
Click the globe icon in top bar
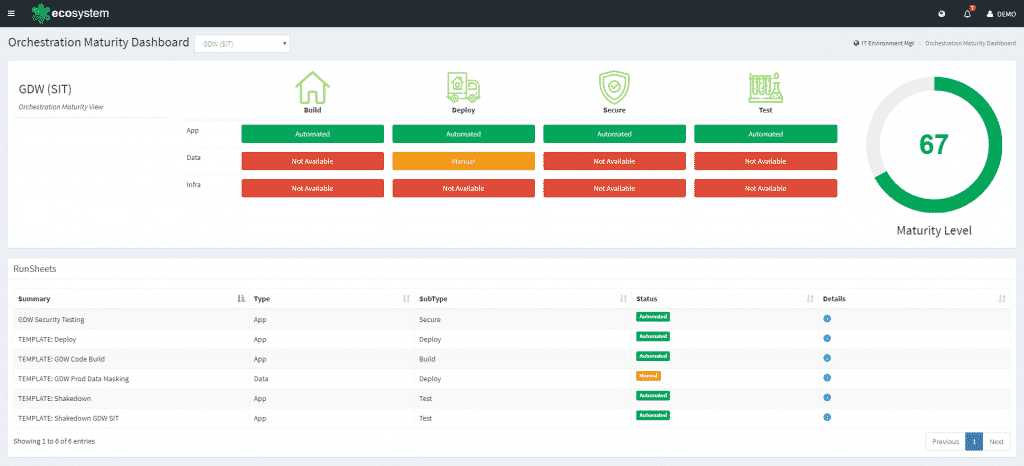(941, 14)
